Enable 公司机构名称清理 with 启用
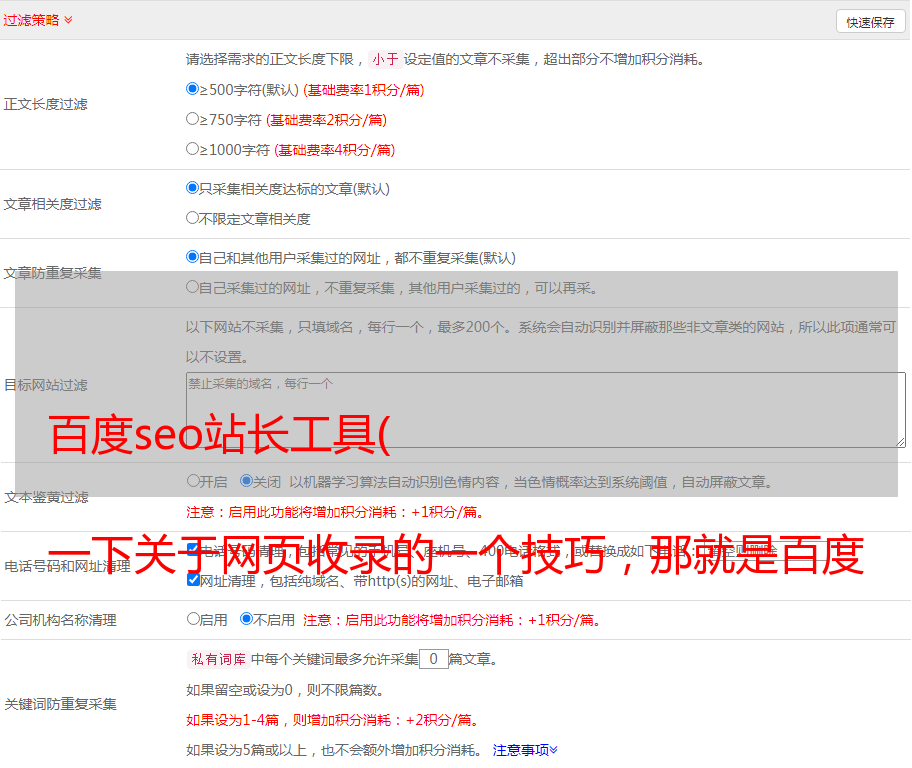912x768 pixels. tap(193, 619)
